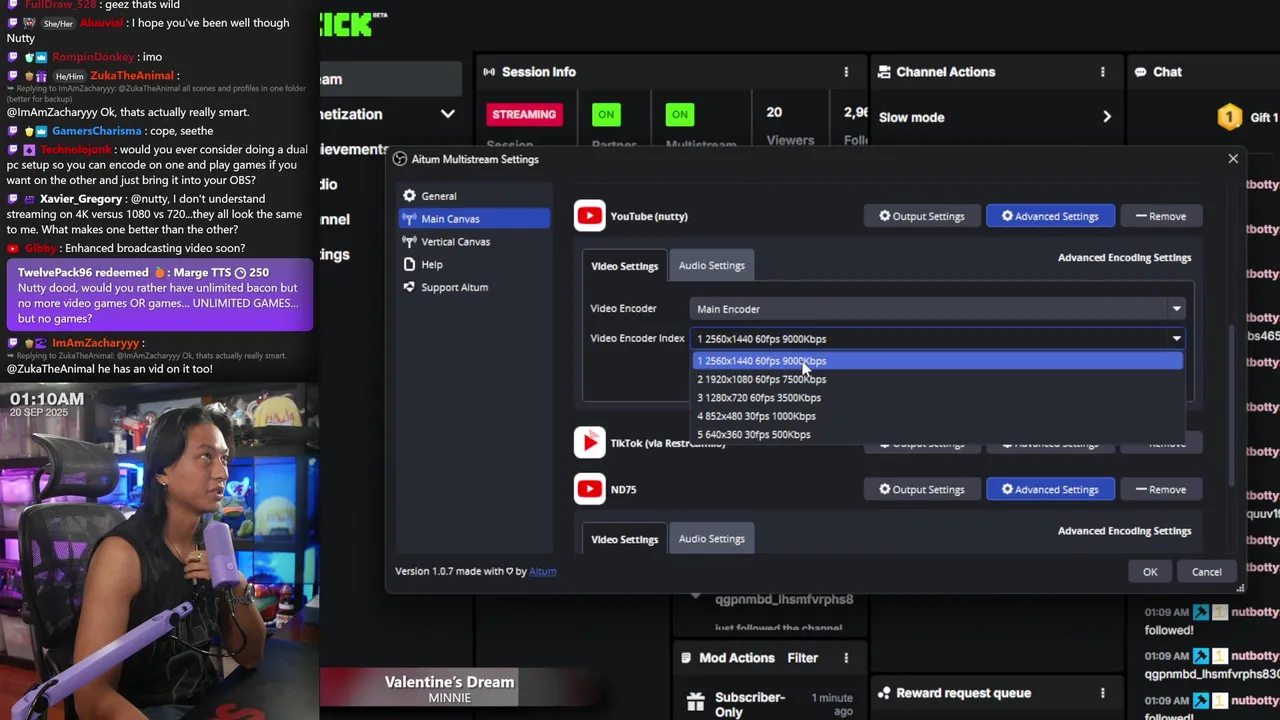Click the STREAMING status badge
Screen dimensions: 1280x720
coord(524,114)
